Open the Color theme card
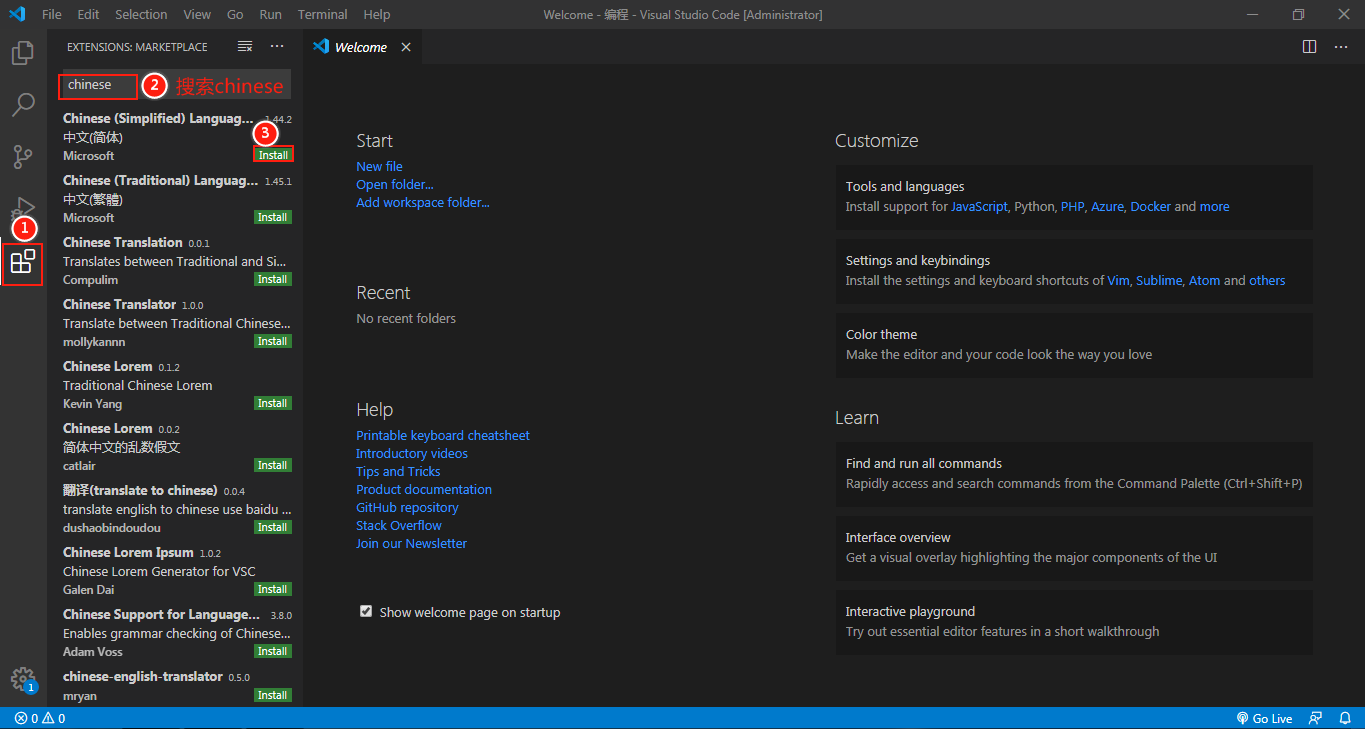Screen dimensions: 1365x729 (x=1074, y=345)
